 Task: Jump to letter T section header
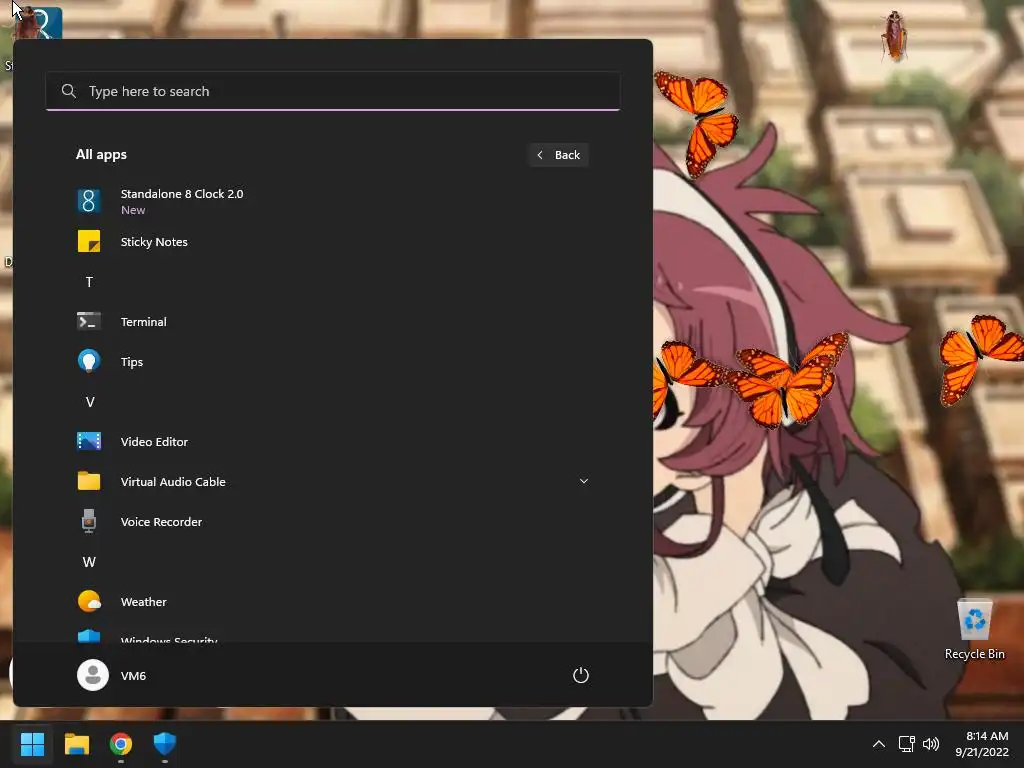89,281
